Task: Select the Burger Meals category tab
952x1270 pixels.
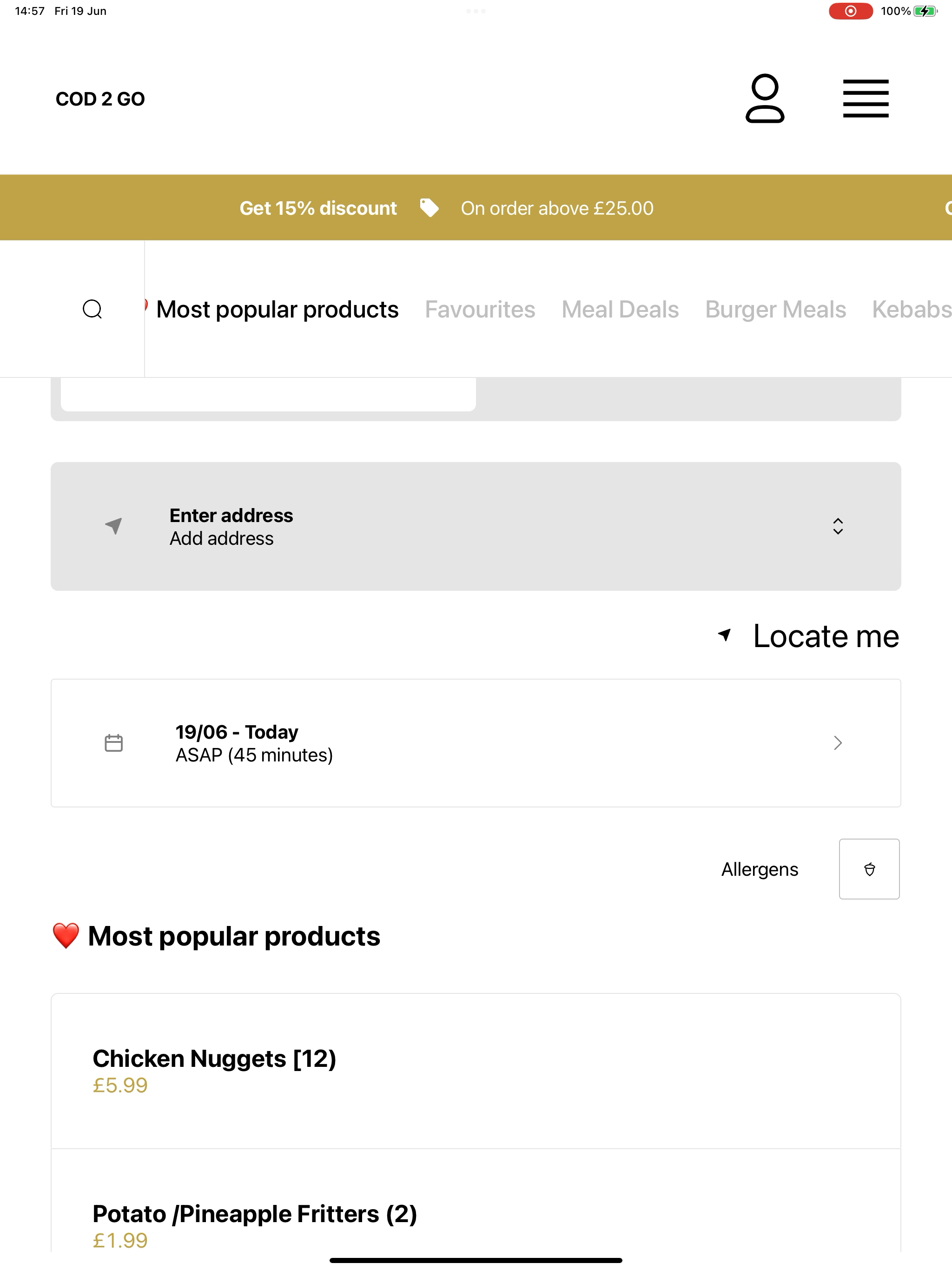Action: tap(775, 310)
